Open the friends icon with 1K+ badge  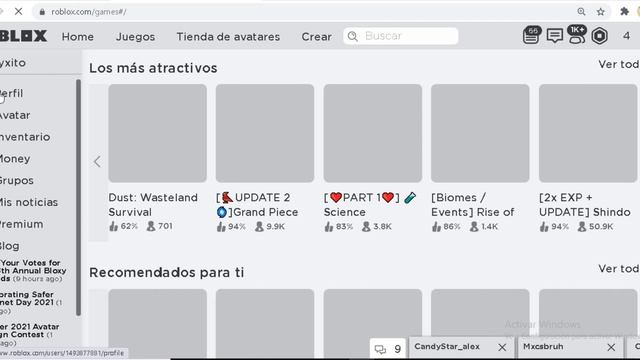[x=577, y=35]
